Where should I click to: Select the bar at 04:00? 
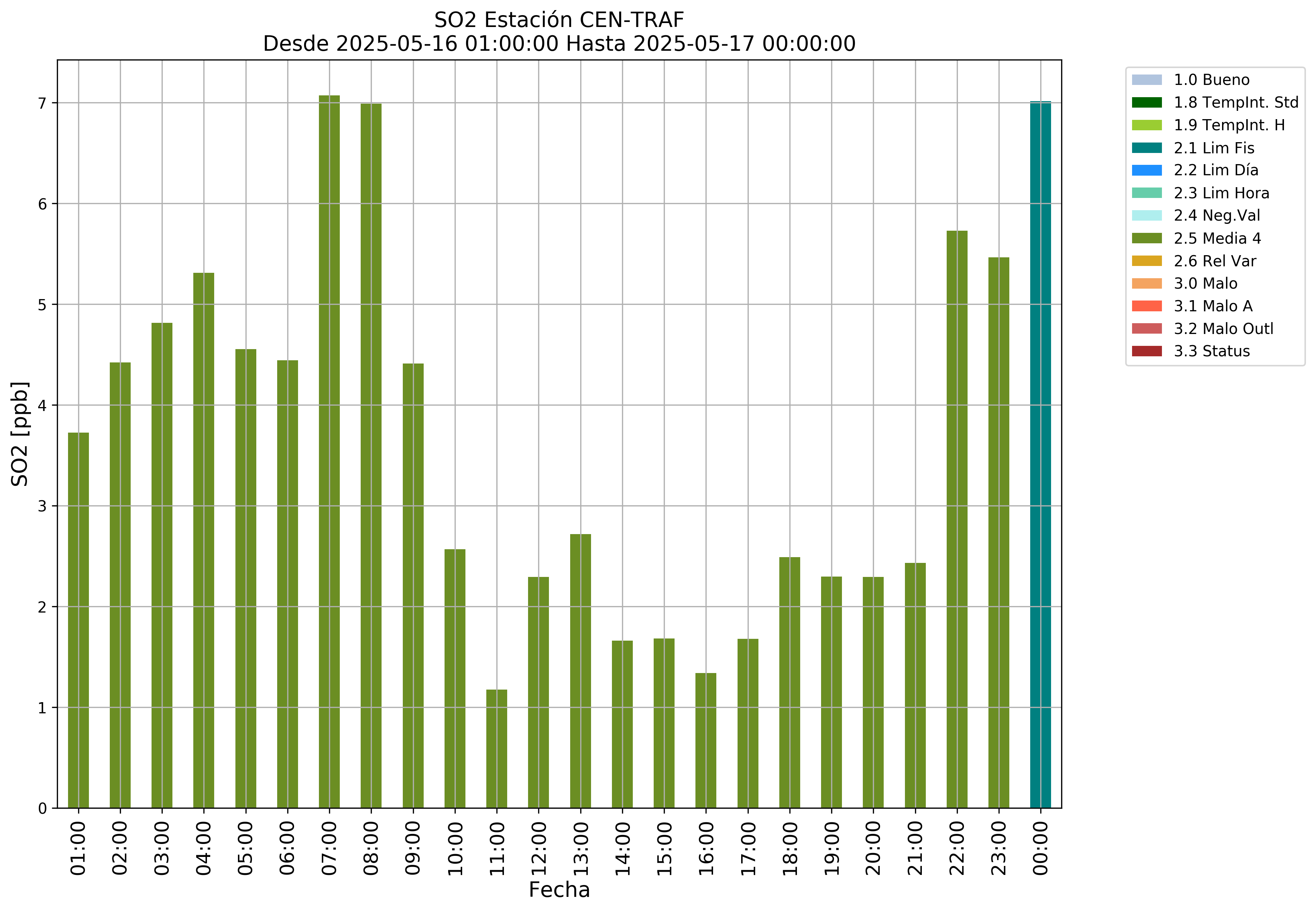tap(203, 541)
